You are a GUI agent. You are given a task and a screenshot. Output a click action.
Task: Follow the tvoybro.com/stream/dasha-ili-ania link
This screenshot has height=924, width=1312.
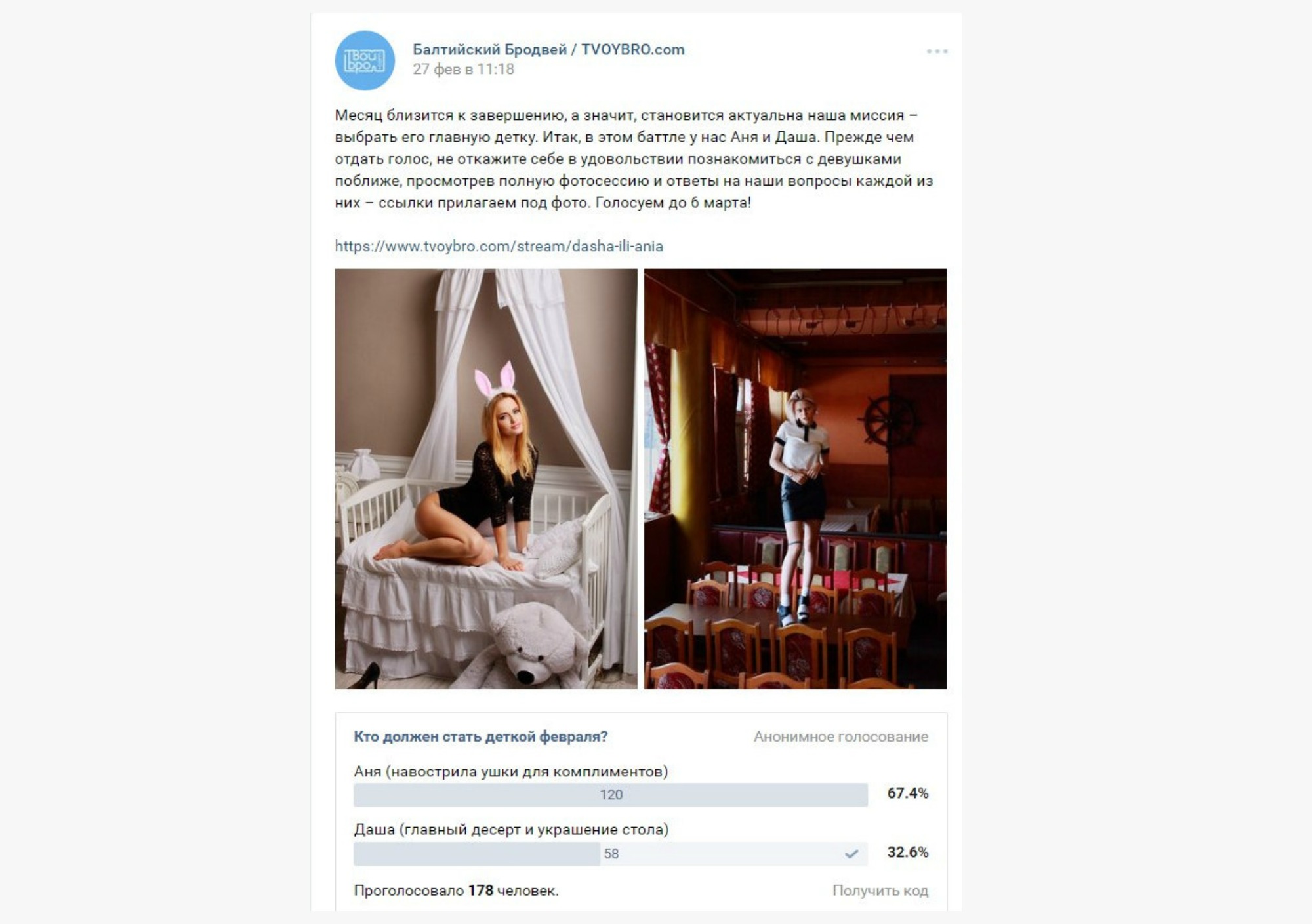tap(499, 246)
